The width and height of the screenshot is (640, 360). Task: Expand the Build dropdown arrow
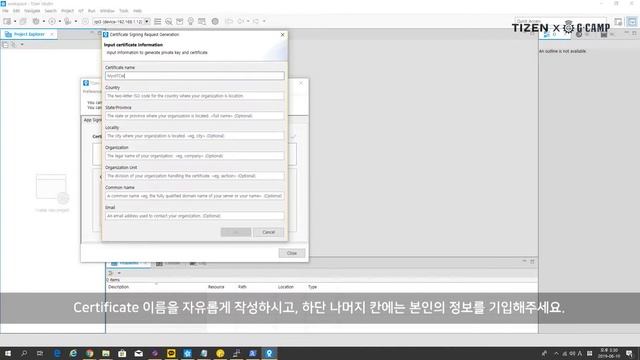tap(44, 21)
